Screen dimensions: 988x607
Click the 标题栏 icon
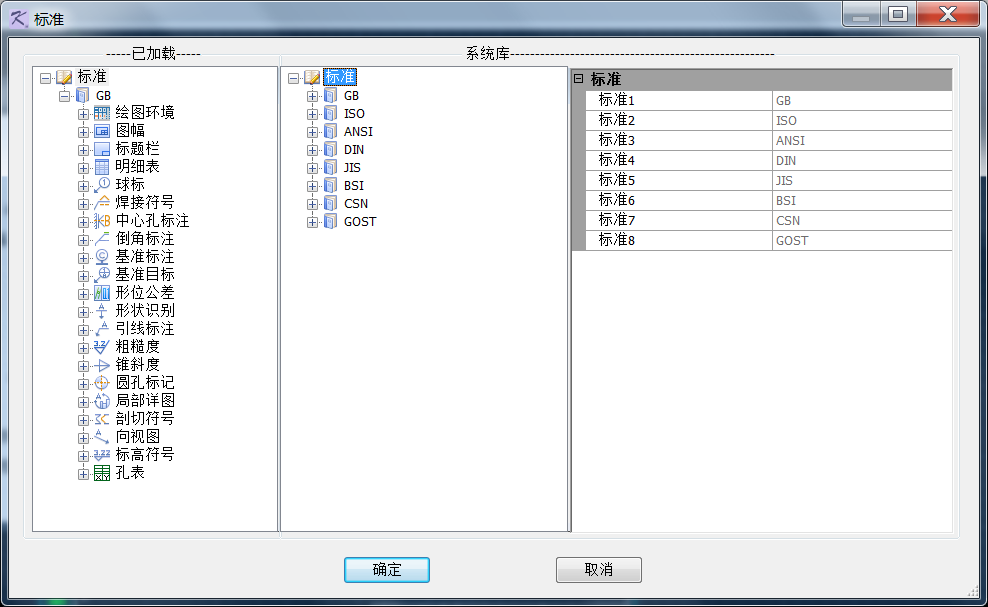(x=101, y=149)
